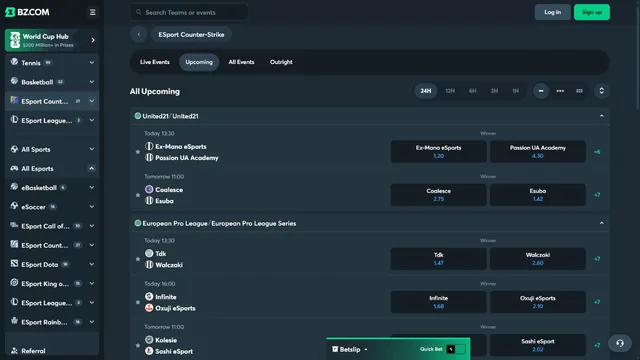Toggle the Quick Bet switch
Viewport: 640px width, 360px height.
[456, 349]
